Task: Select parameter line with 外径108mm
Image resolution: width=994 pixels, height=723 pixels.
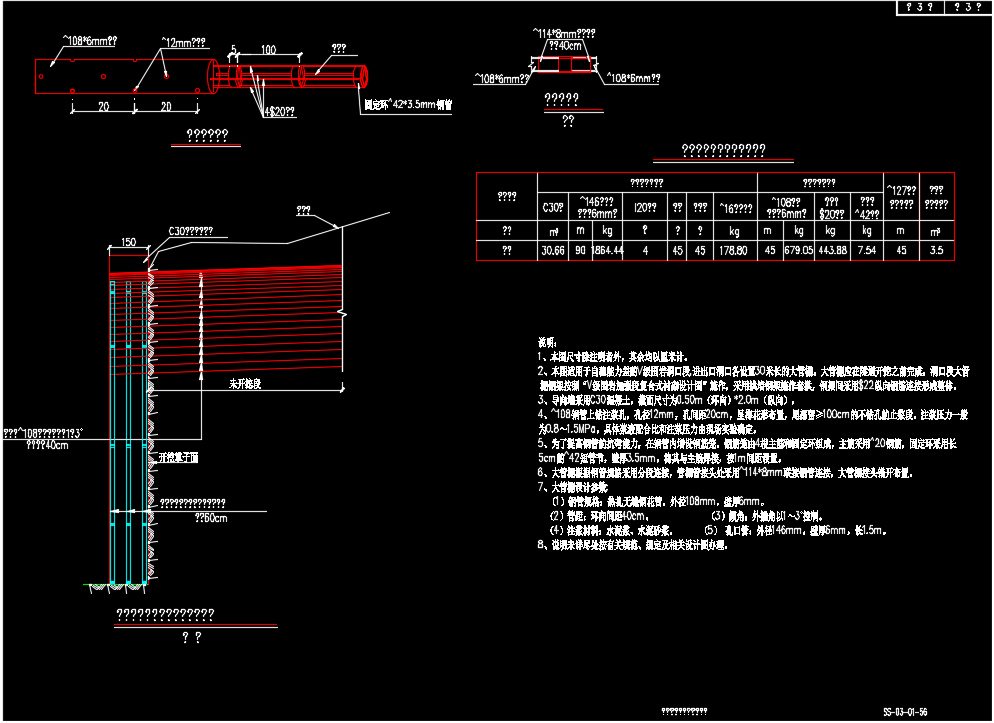Action: [x=659, y=502]
